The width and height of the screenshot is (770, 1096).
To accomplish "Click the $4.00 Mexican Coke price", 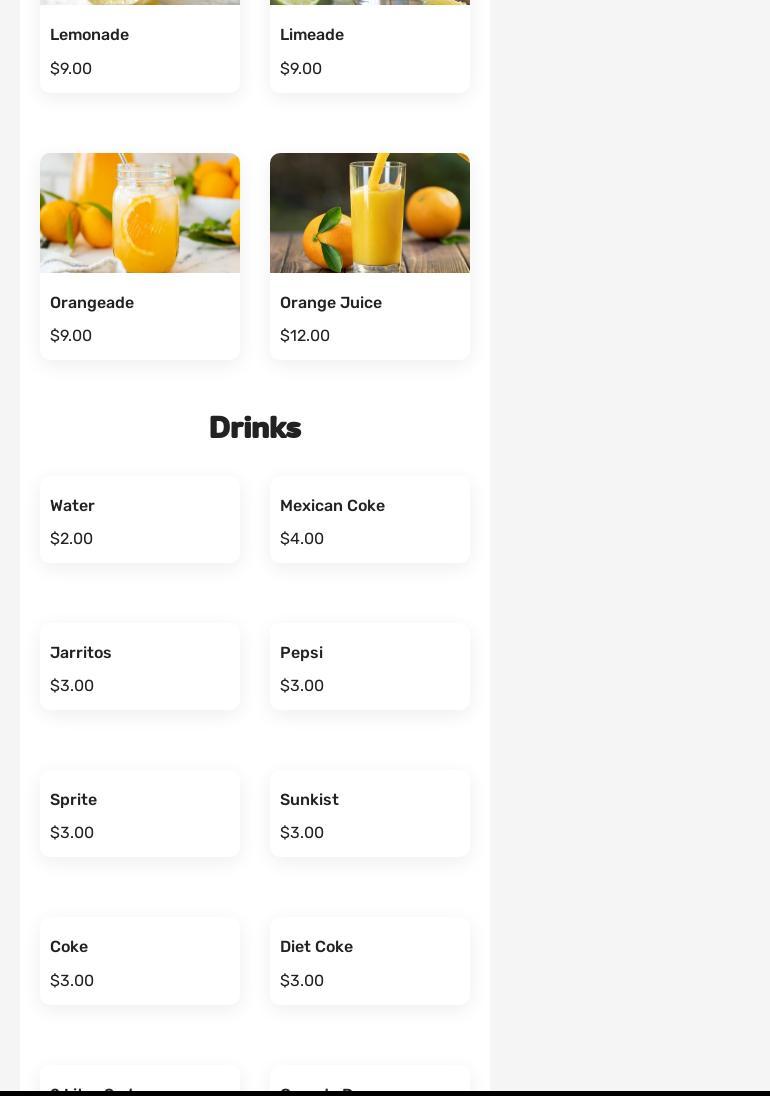I will click(302, 538).
